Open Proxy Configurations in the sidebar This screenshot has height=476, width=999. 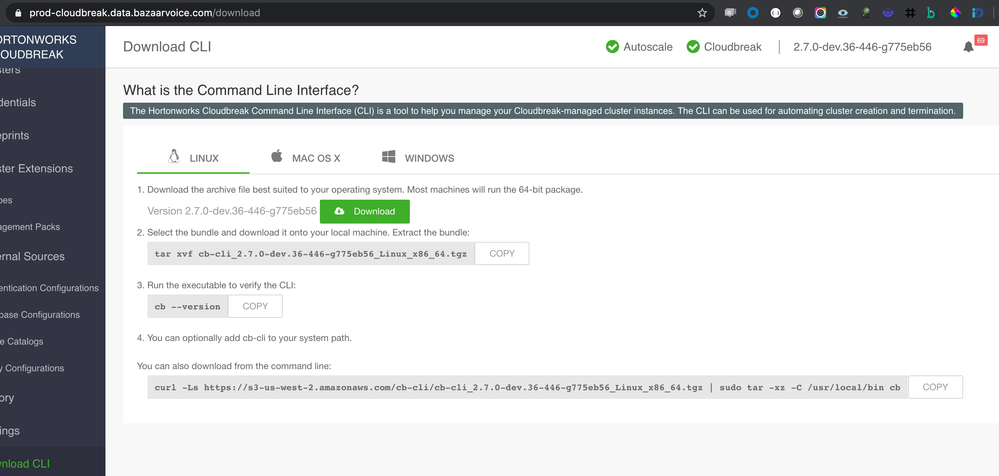(x=32, y=368)
